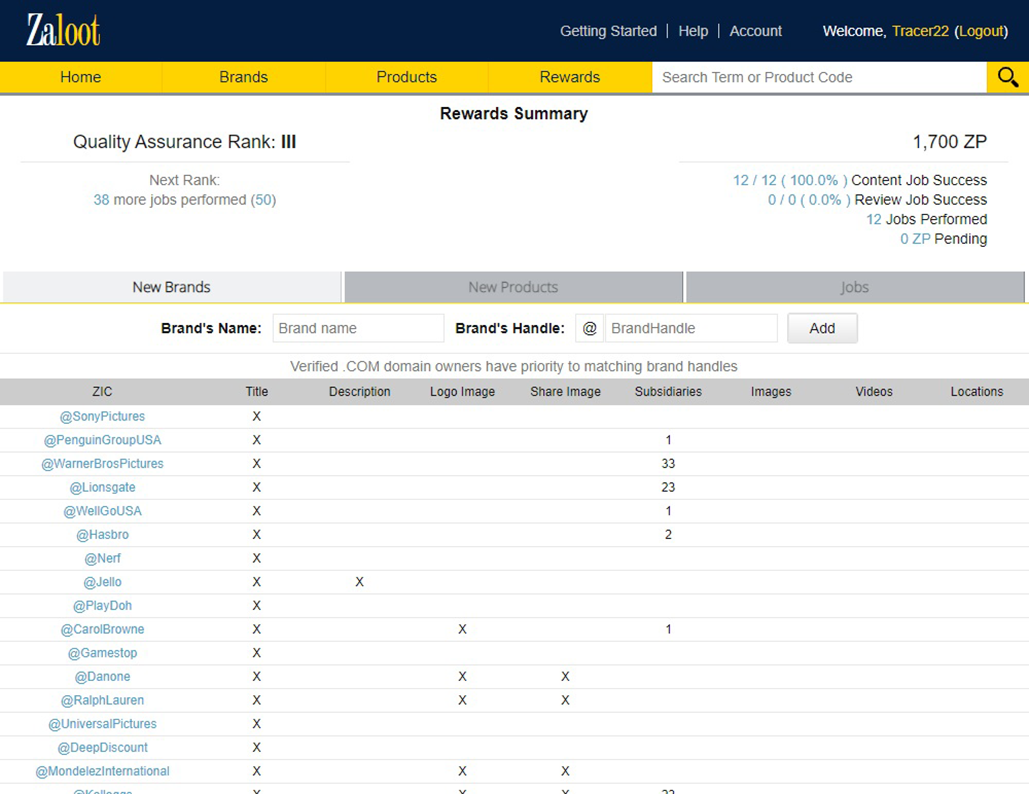Open the @Danone brand link
The height and width of the screenshot is (794, 1029).
102,677
